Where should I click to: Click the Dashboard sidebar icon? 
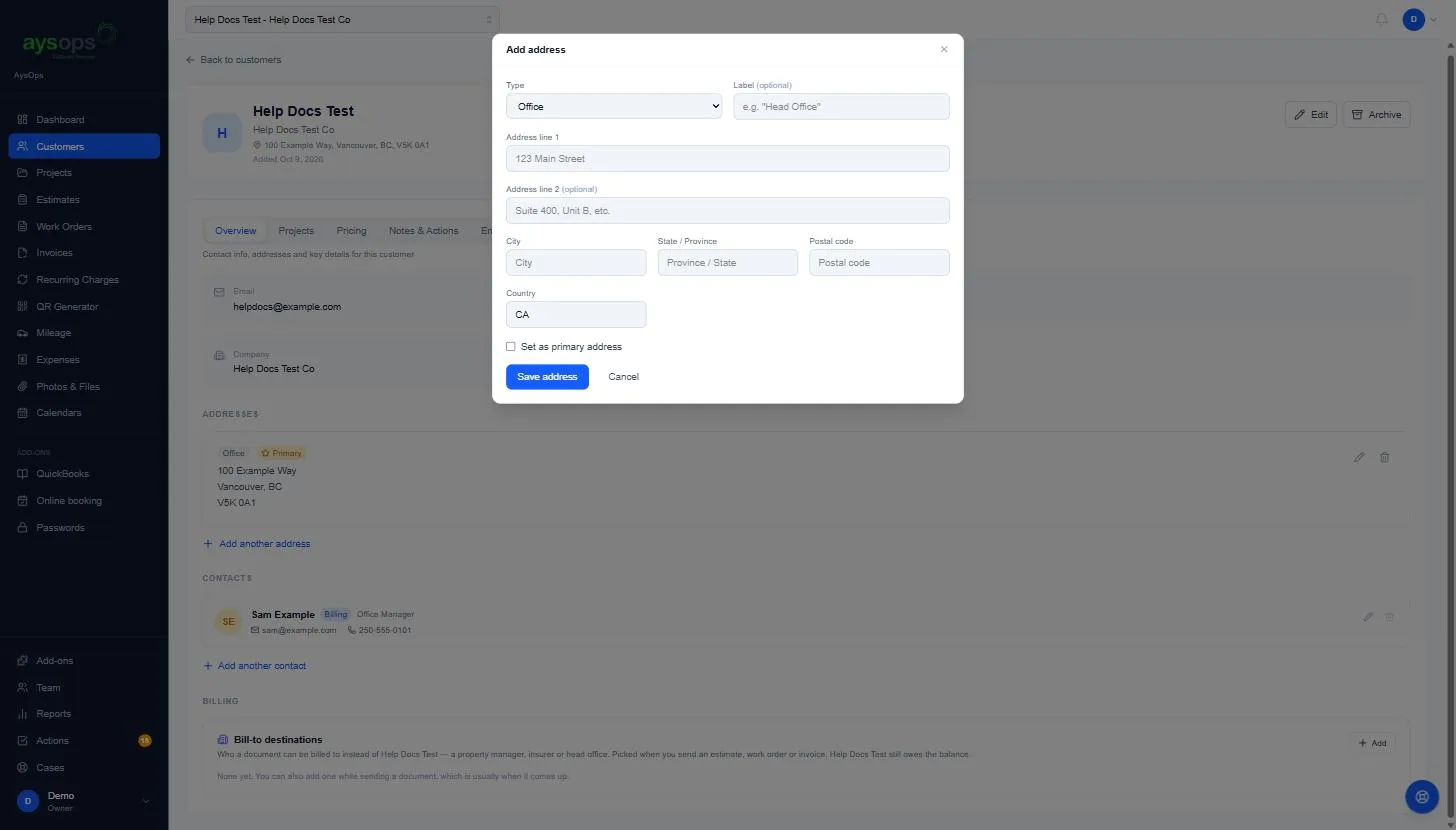click(x=23, y=120)
